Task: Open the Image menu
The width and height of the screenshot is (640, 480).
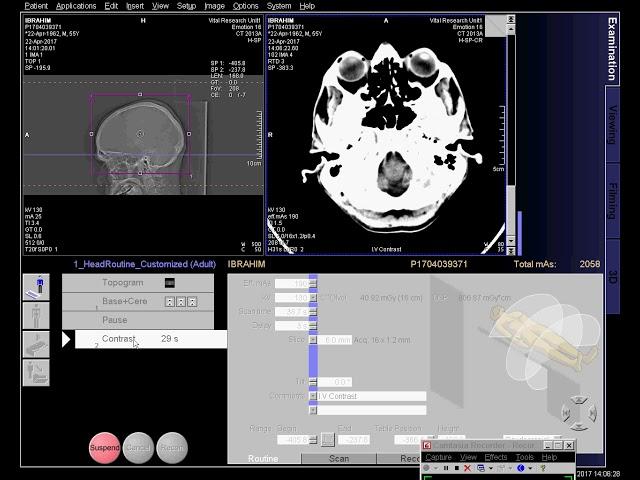Action: point(214,6)
